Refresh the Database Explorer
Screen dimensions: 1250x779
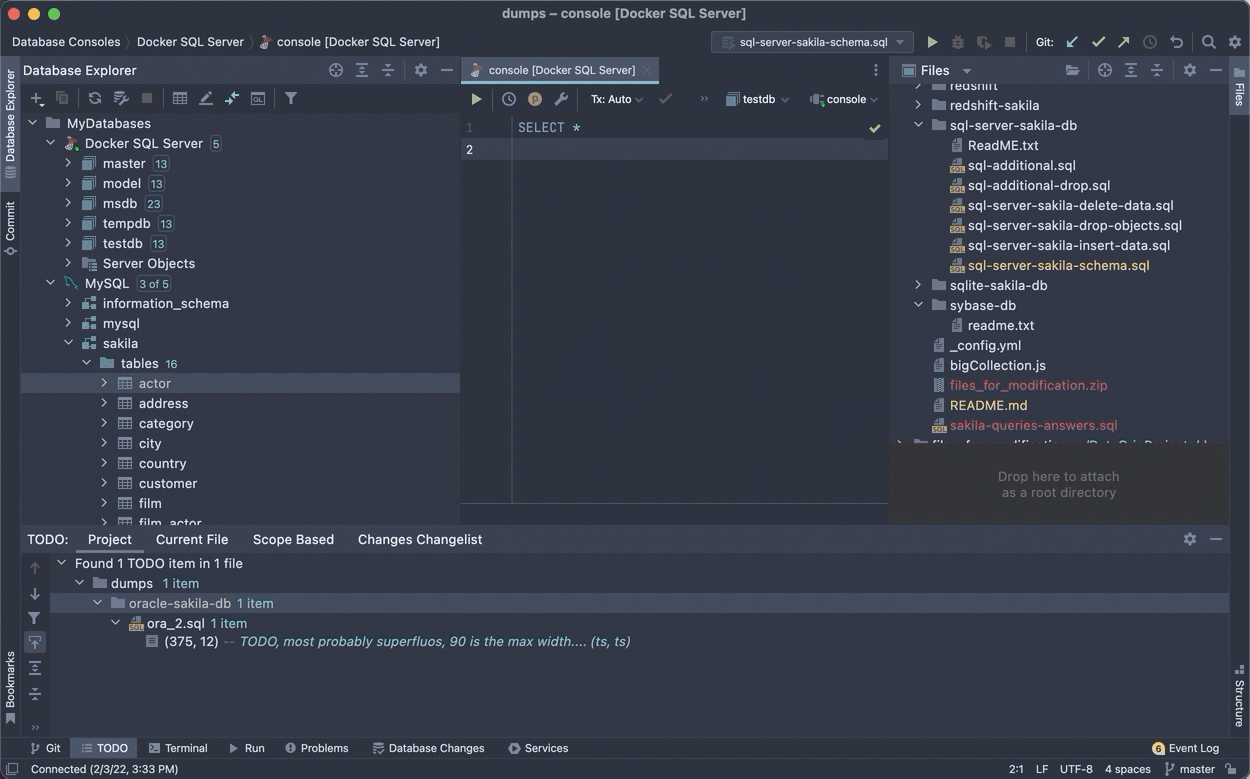[x=95, y=98]
